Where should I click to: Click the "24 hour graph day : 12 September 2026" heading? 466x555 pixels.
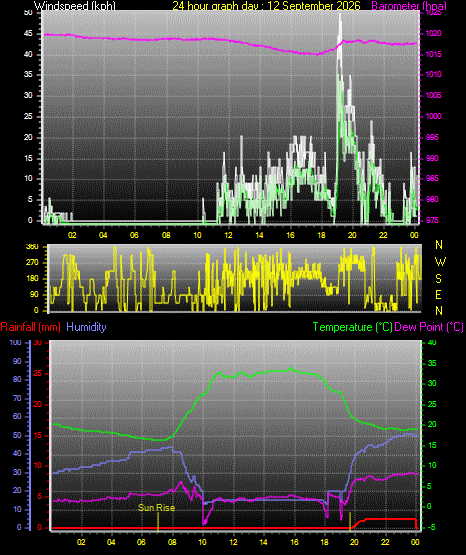click(266, 6)
